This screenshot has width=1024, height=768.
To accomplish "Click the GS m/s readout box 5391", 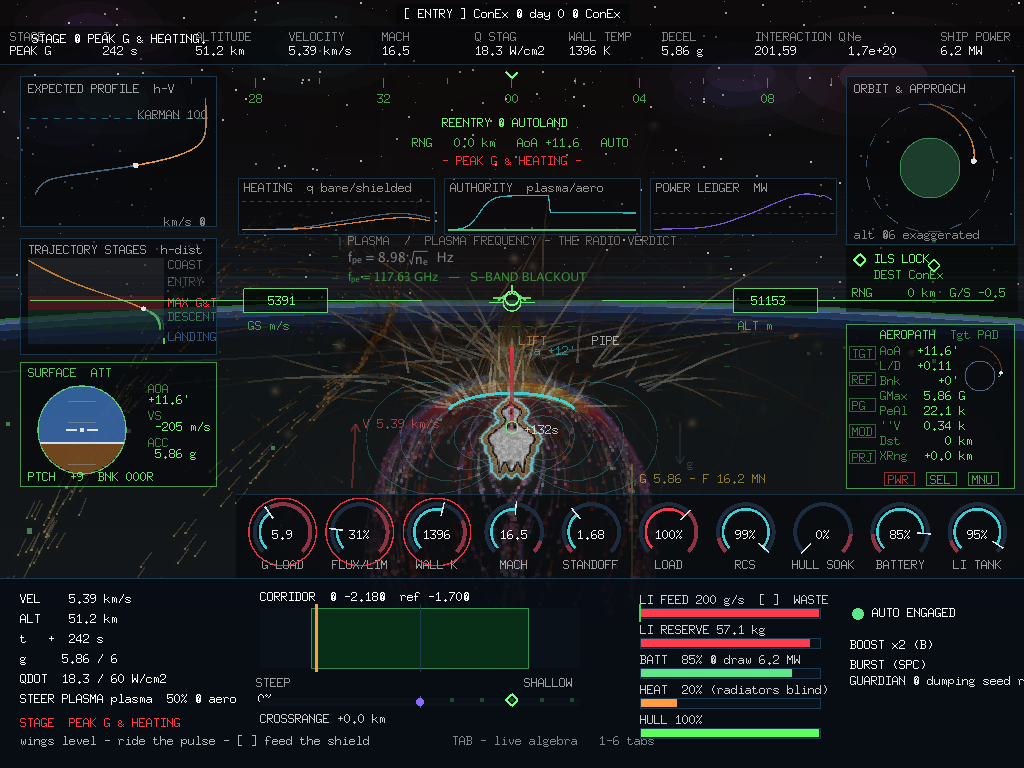I will tap(285, 300).
